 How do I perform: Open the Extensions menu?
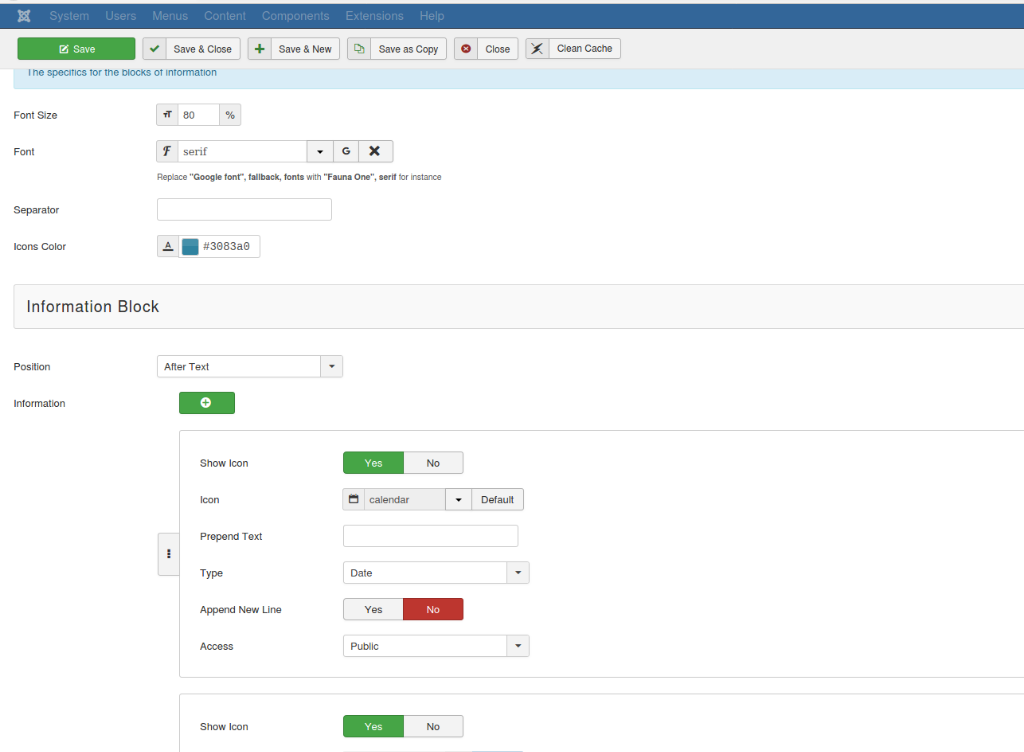[374, 16]
